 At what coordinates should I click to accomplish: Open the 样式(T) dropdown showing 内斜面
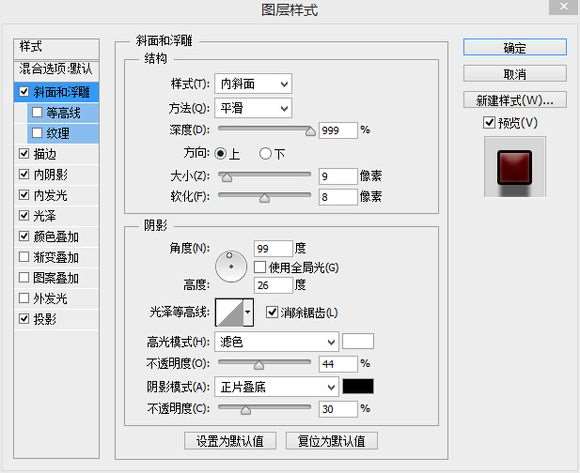(x=253, y=84)
